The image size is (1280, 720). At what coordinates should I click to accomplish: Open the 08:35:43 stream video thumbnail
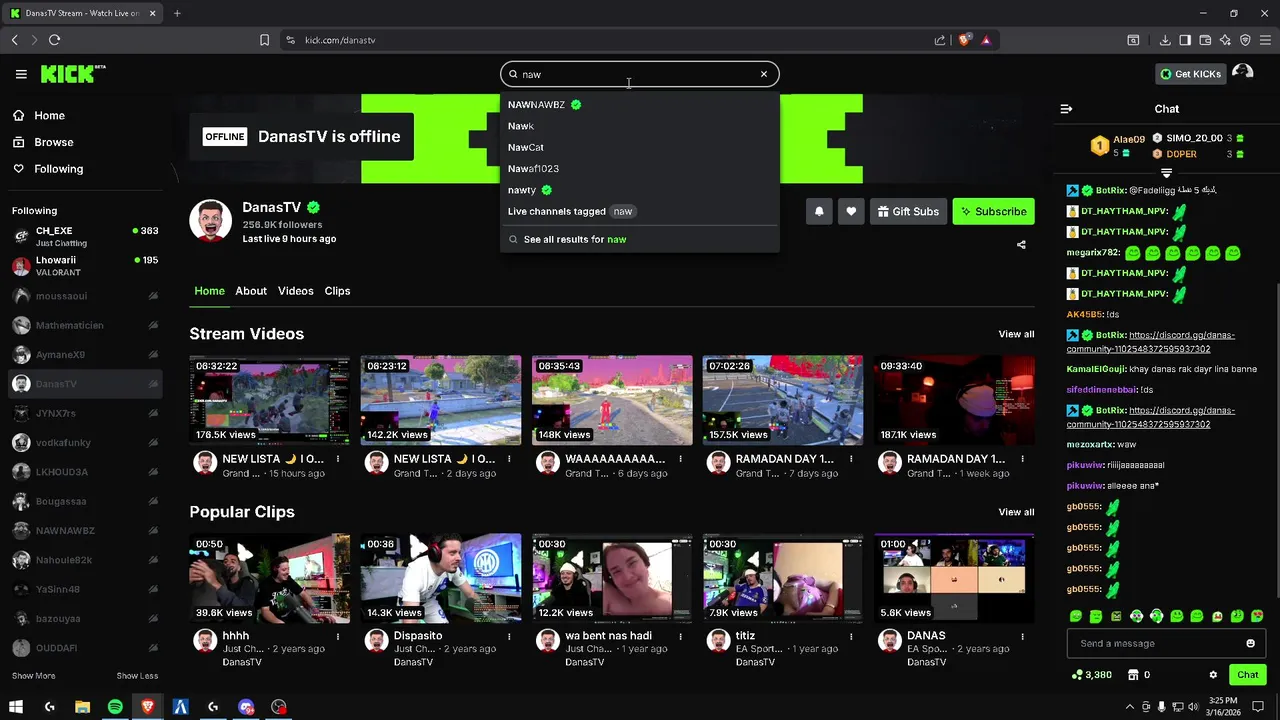612,400
